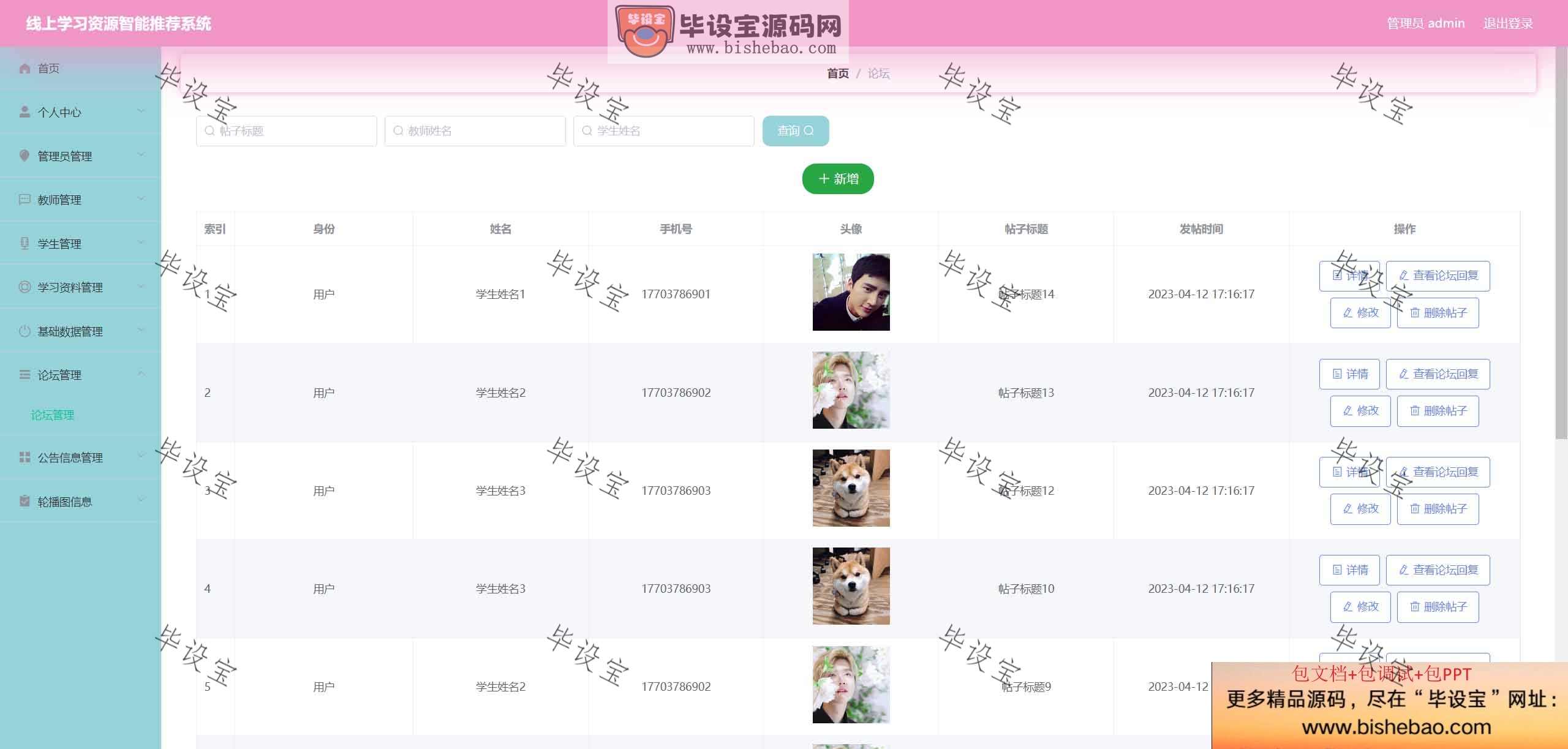Click 退出登录 in the top bar
The height and width of the screenshot is (749, 1568).
click(1508, 23)
